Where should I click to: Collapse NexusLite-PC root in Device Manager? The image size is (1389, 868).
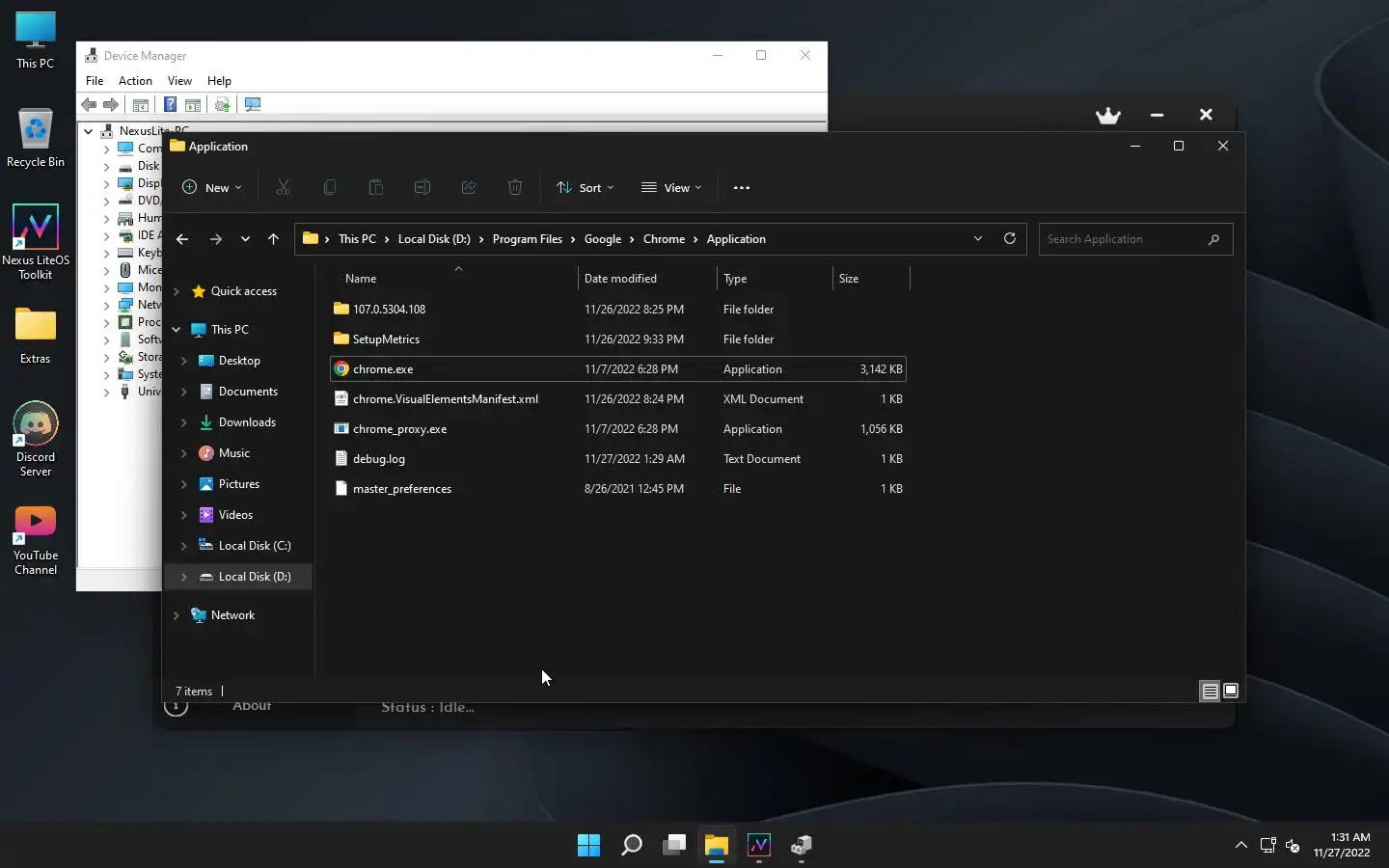88,131
